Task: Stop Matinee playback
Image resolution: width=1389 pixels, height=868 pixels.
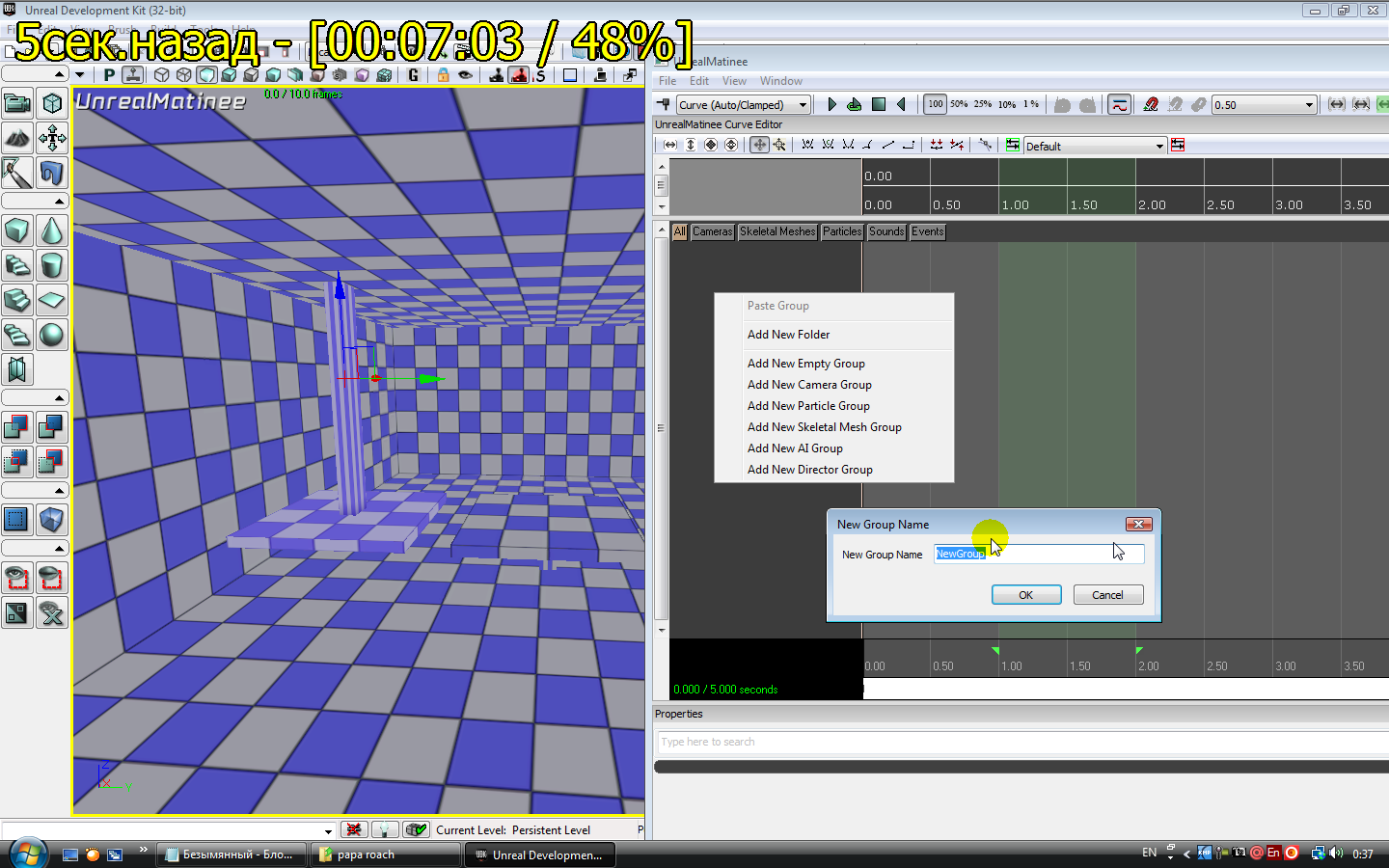Action: (x=879, y=104)
